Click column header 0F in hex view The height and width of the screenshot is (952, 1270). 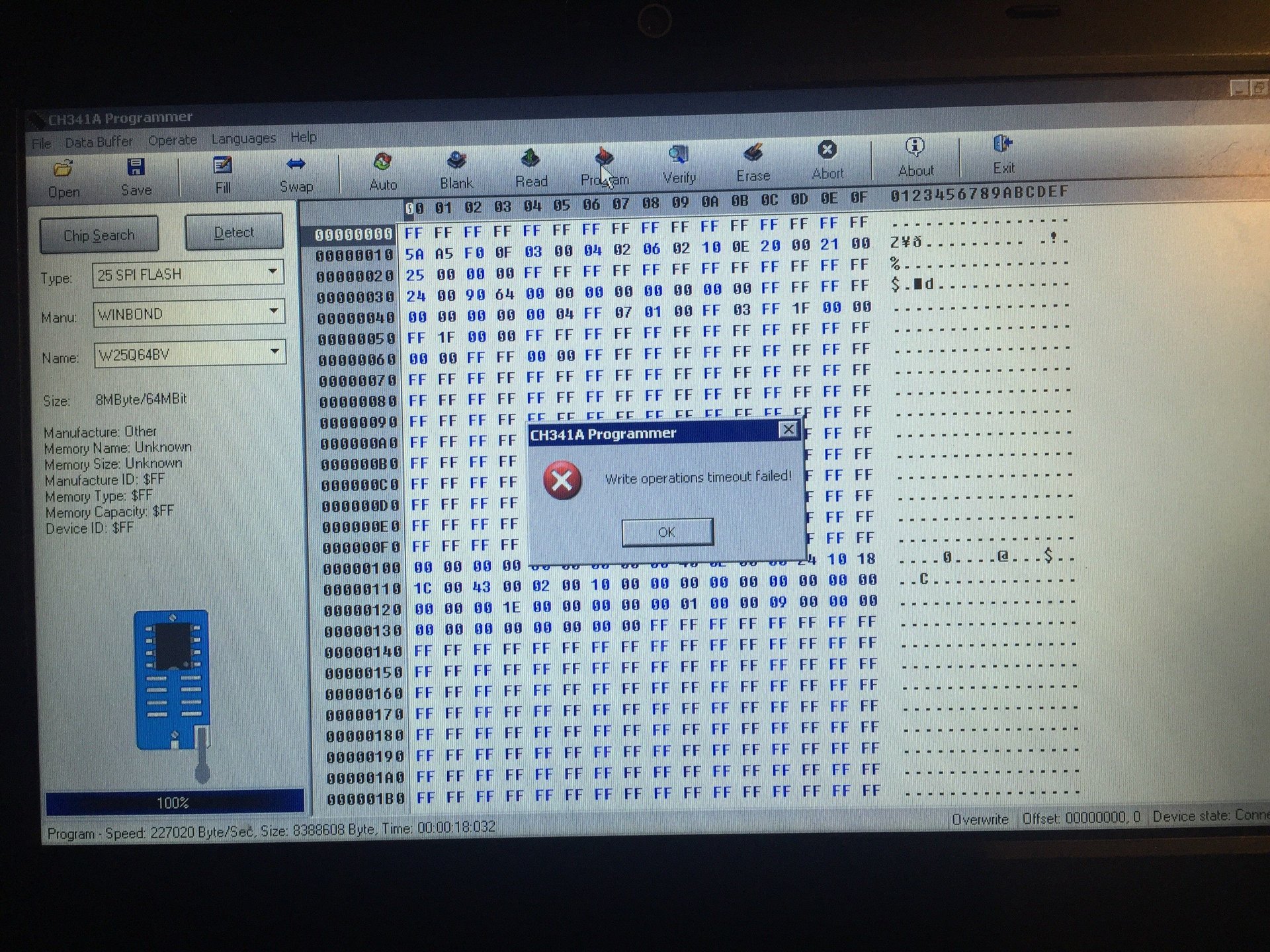858,198
